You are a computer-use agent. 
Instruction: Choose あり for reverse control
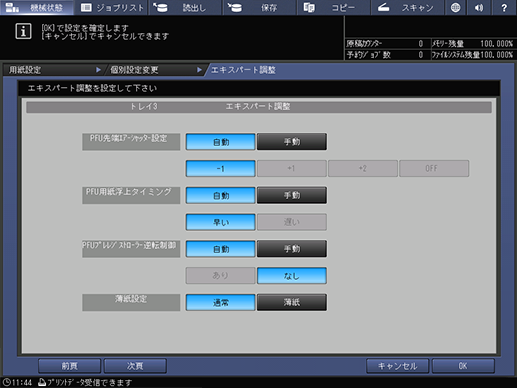coord(221,276)
